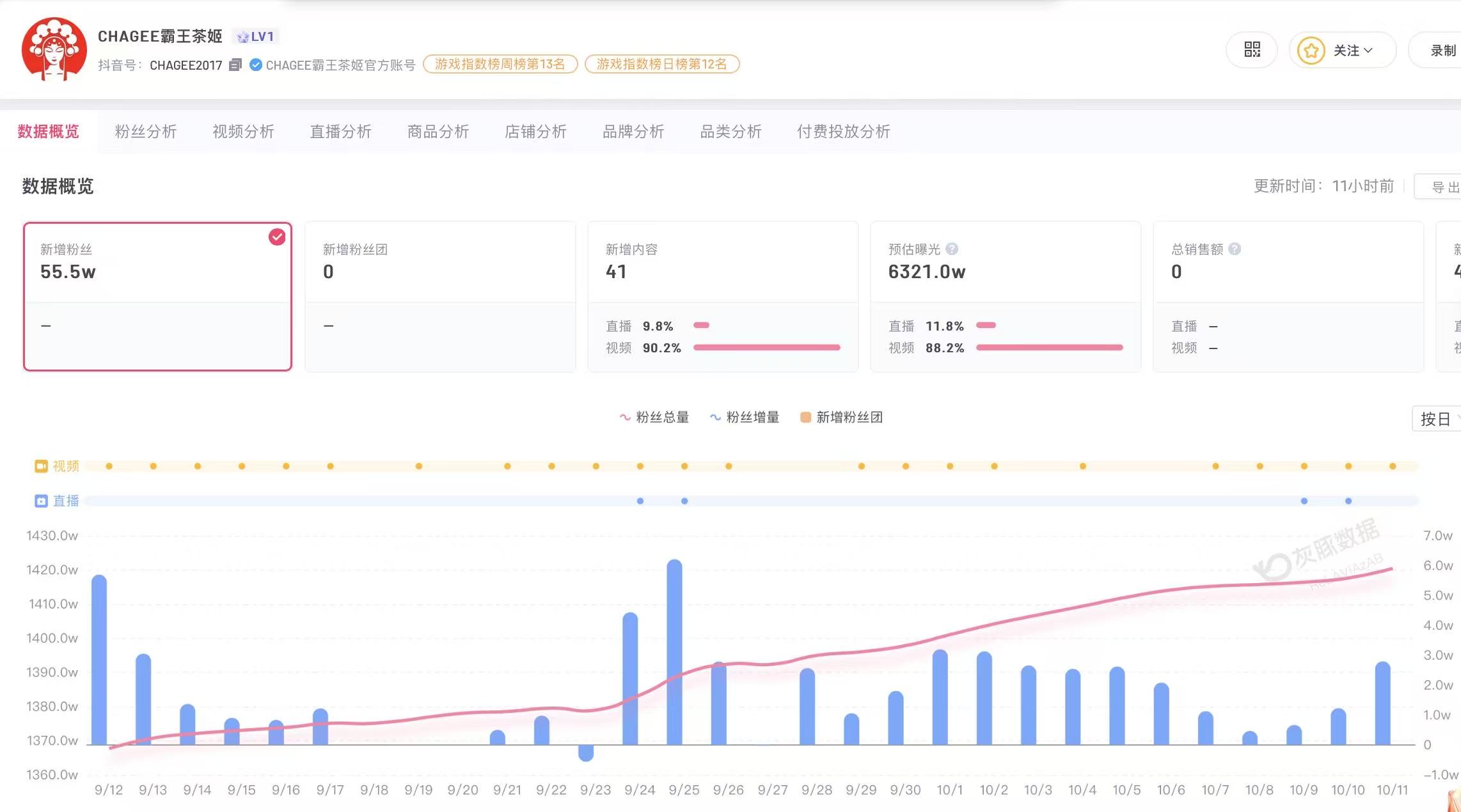1461x812 pixels.
Task: Select the 新增内容 41 card
Action: (x=723, y=297)
